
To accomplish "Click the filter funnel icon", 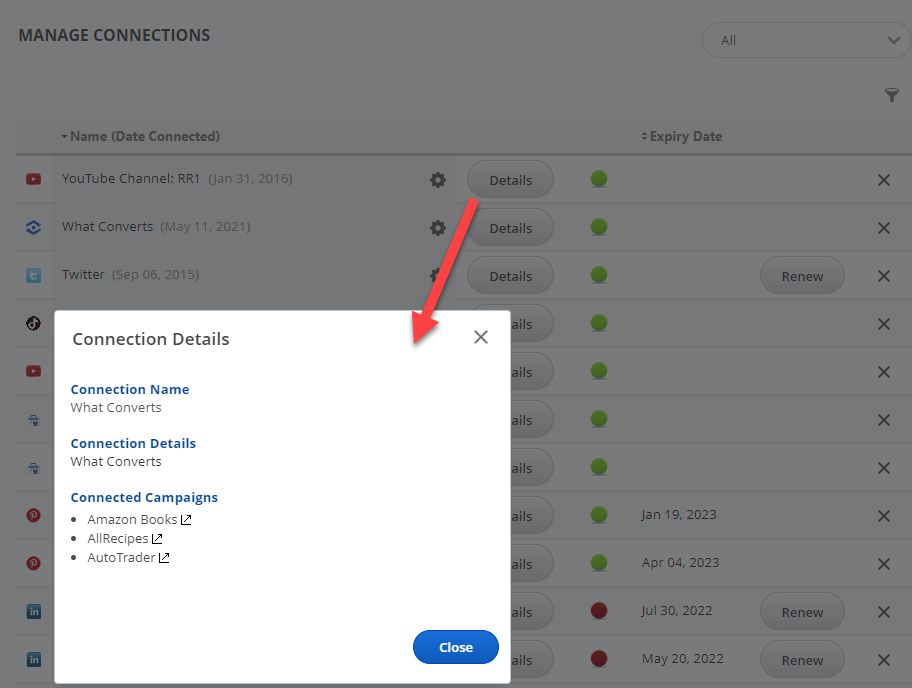I will (892, 95).
